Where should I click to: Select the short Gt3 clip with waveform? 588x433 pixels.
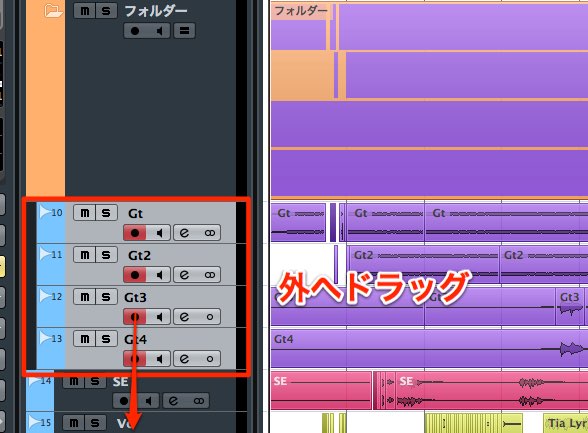(x=569, y=306)
